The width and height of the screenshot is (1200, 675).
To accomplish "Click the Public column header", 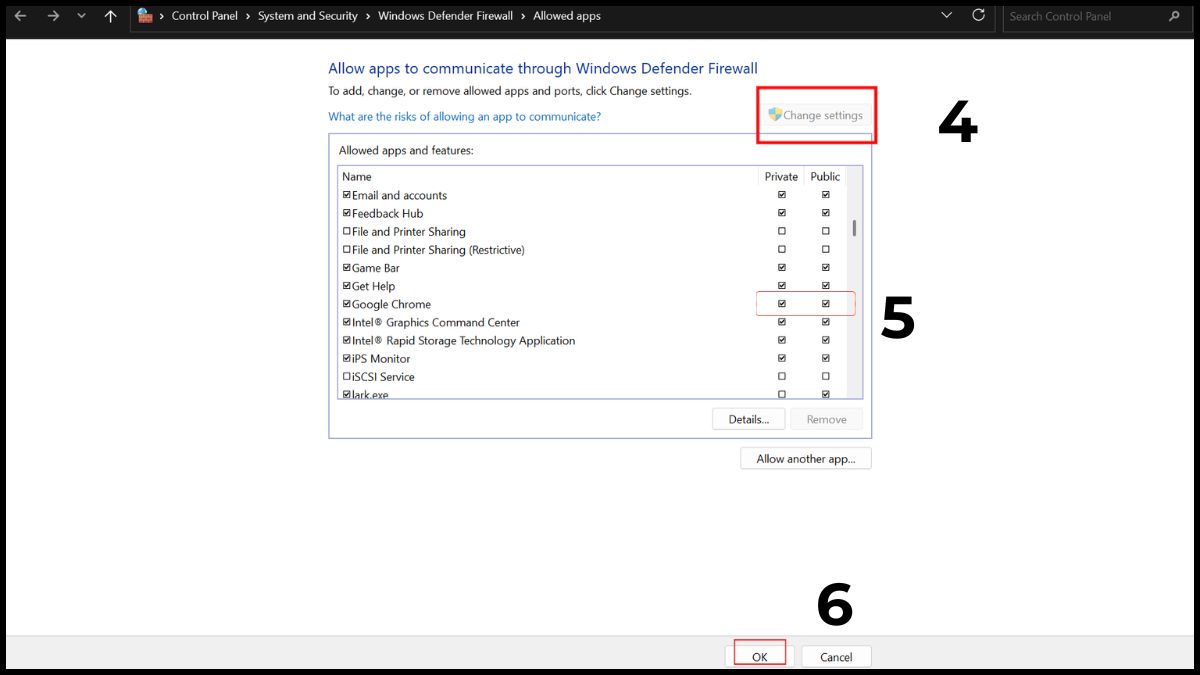I will coord(825,177).
